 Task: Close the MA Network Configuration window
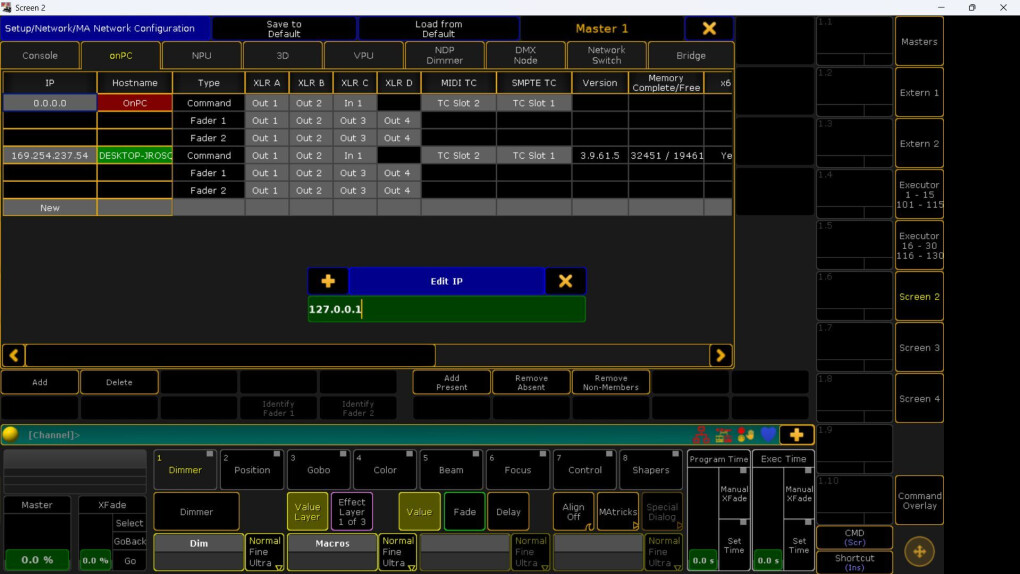709,29
